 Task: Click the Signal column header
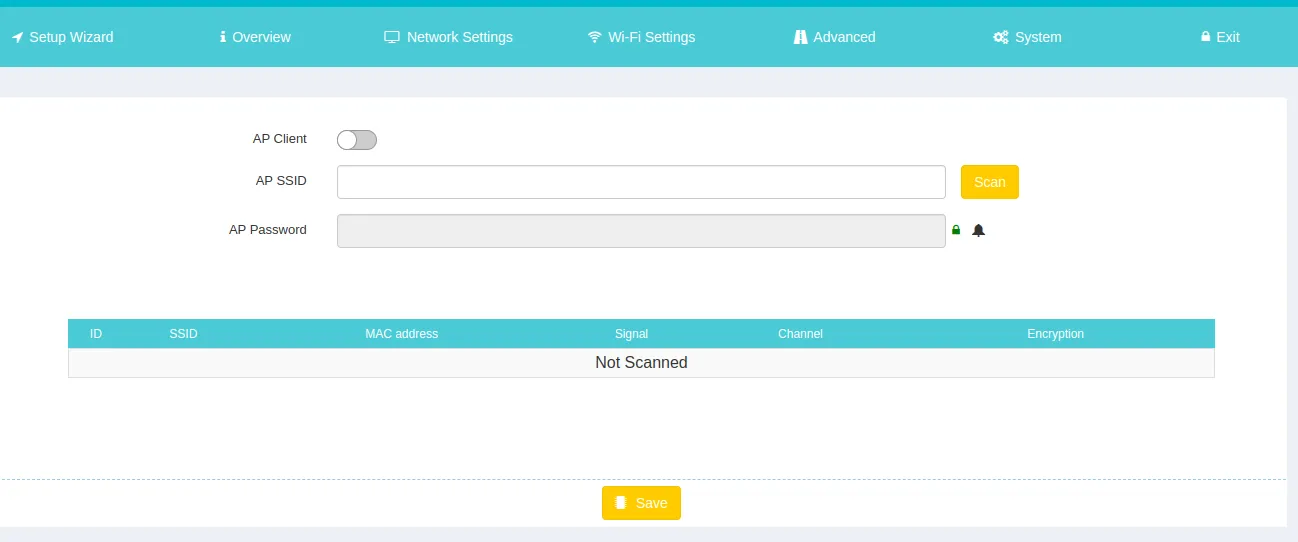click(x=631, y=334)
